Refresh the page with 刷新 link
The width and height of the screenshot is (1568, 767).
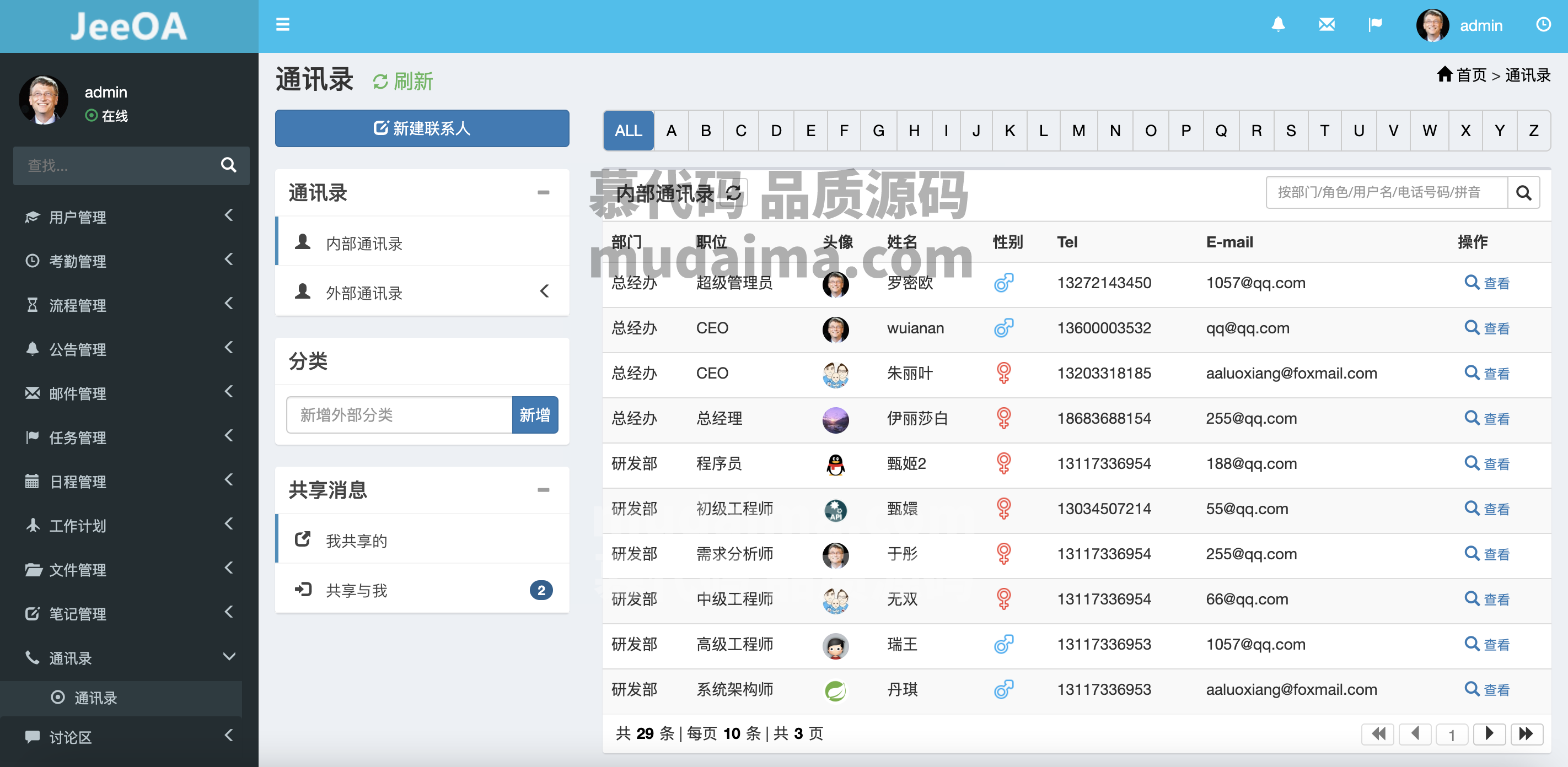pyautogui.click(x=402, y=82)
